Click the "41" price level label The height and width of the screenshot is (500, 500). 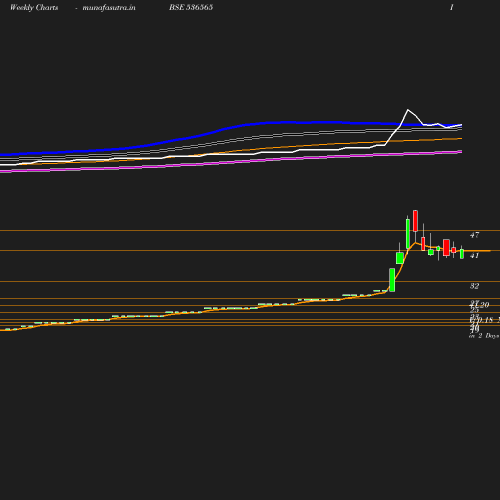coord(474,256)
